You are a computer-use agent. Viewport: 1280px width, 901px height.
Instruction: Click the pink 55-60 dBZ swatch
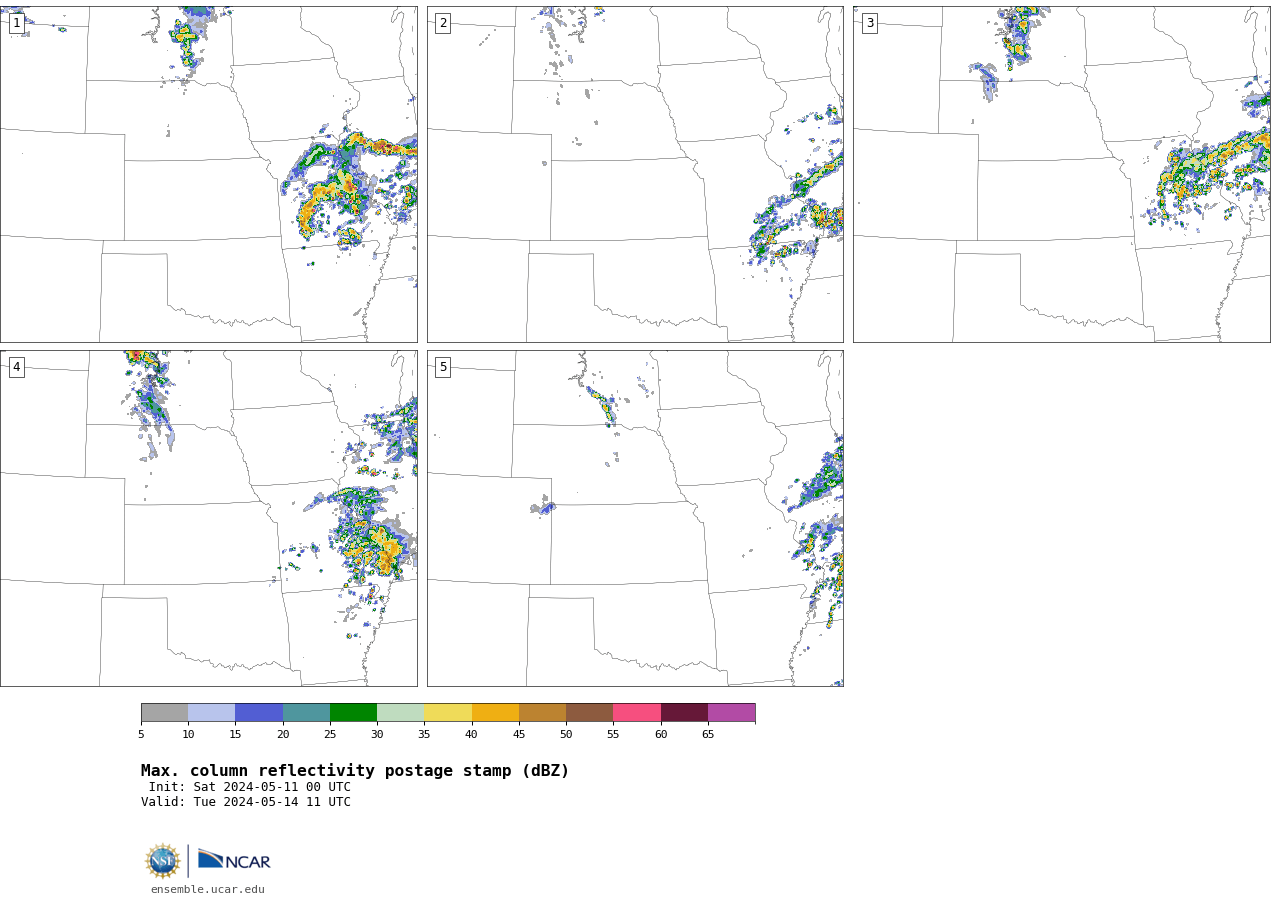pyautogui.click(x=637, y=713)
